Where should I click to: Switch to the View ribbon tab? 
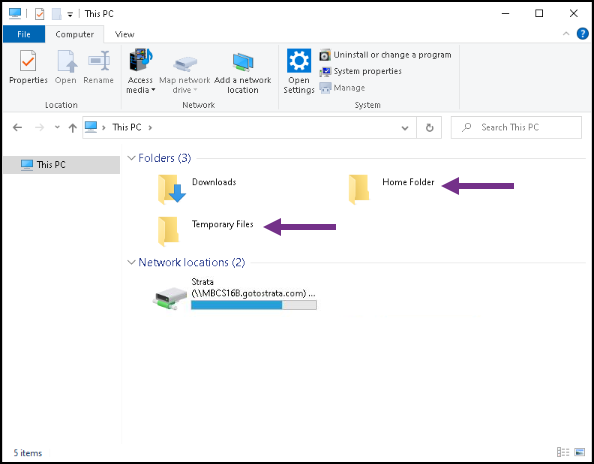click(125, 34)
